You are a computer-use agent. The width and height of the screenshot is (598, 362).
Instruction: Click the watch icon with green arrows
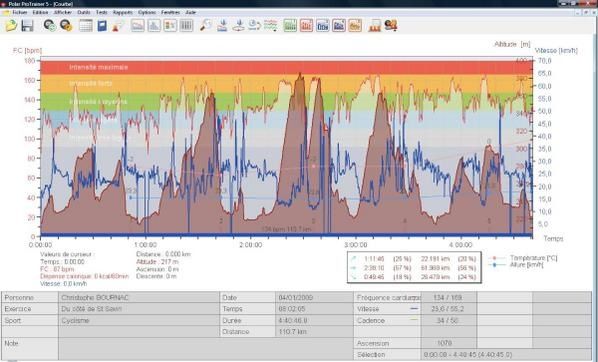tap(50, 26)
